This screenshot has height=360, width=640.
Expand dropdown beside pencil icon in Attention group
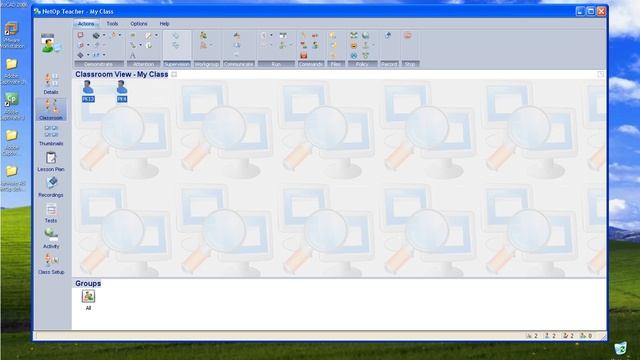[x=156, y=35]
